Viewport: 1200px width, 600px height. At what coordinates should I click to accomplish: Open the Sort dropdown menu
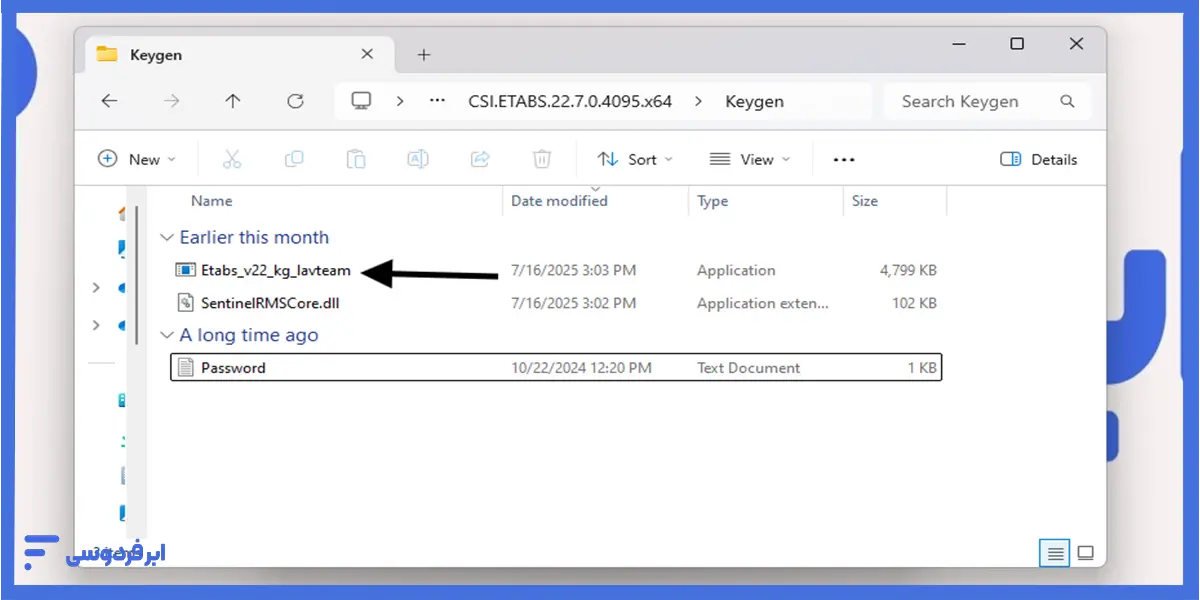[x=635, y=159]
